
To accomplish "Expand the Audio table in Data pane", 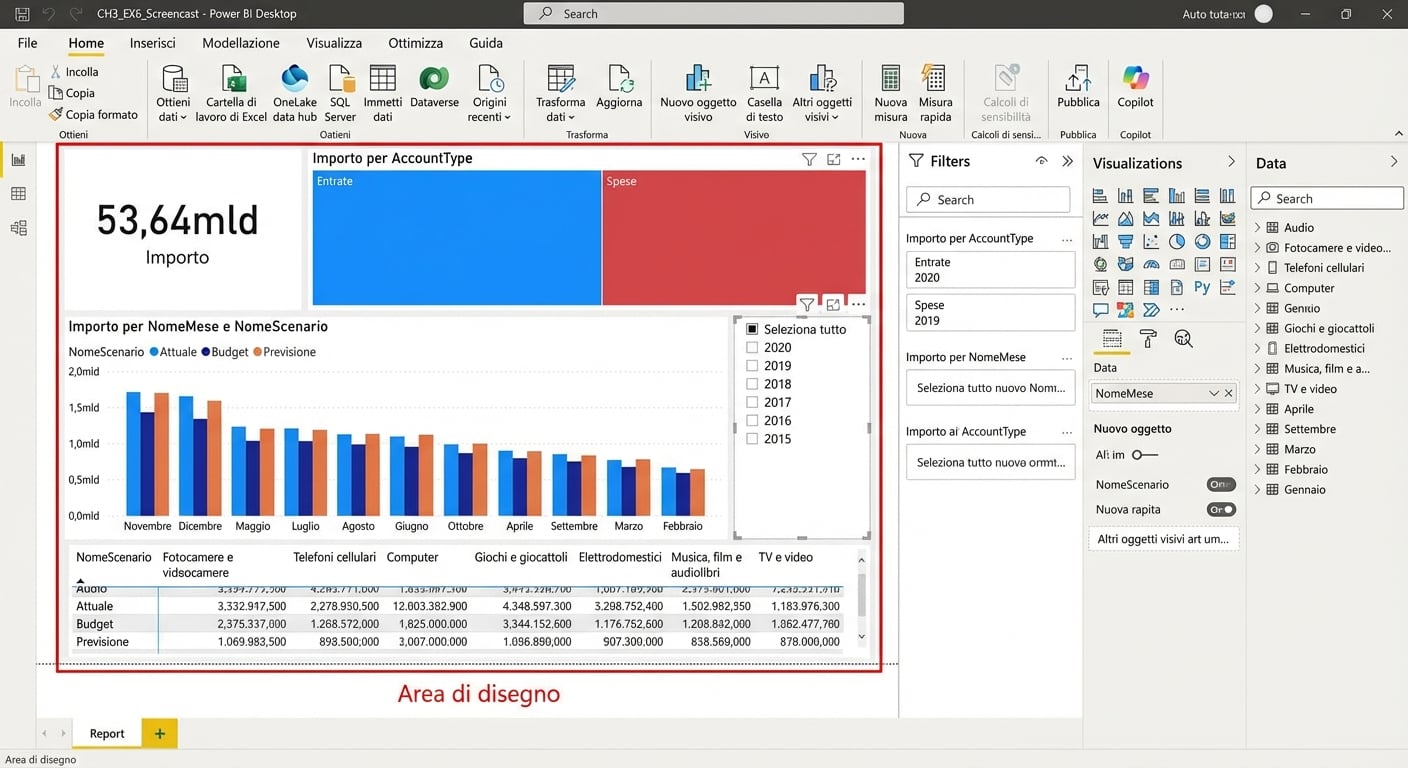I will tap(1258, 228).
